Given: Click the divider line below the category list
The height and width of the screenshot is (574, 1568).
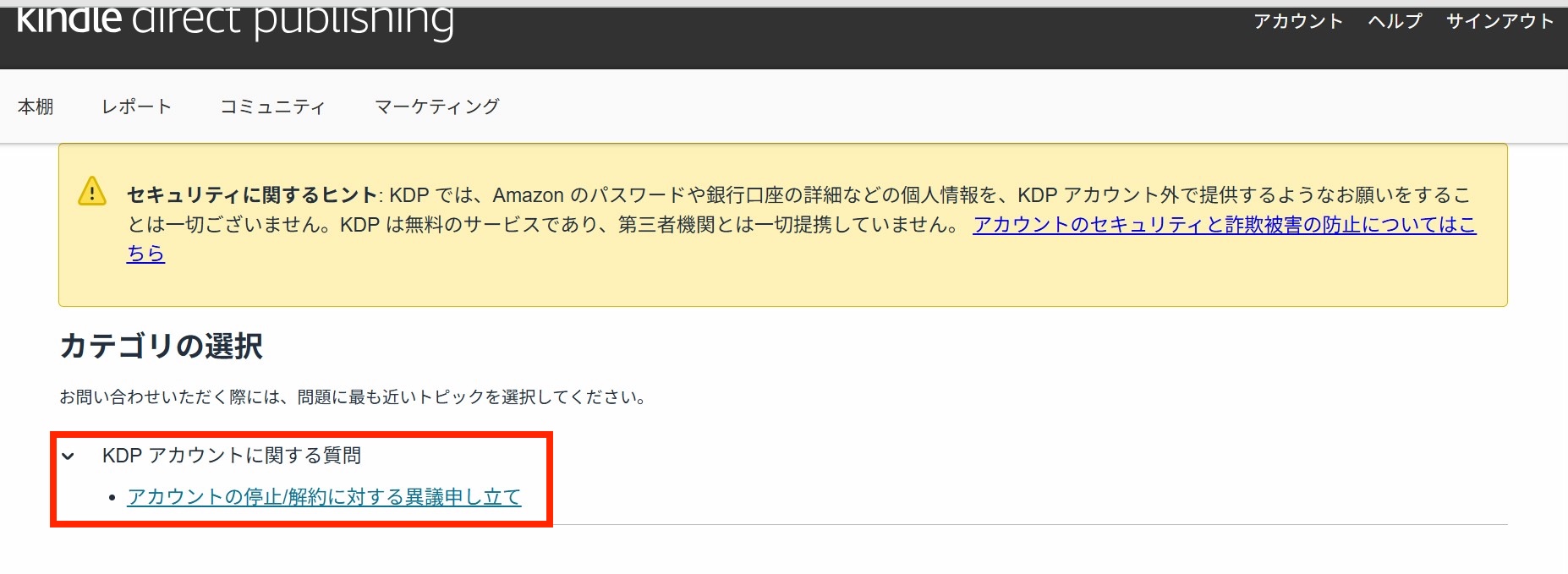Looking at the screenshot, I should (1015, 524).
